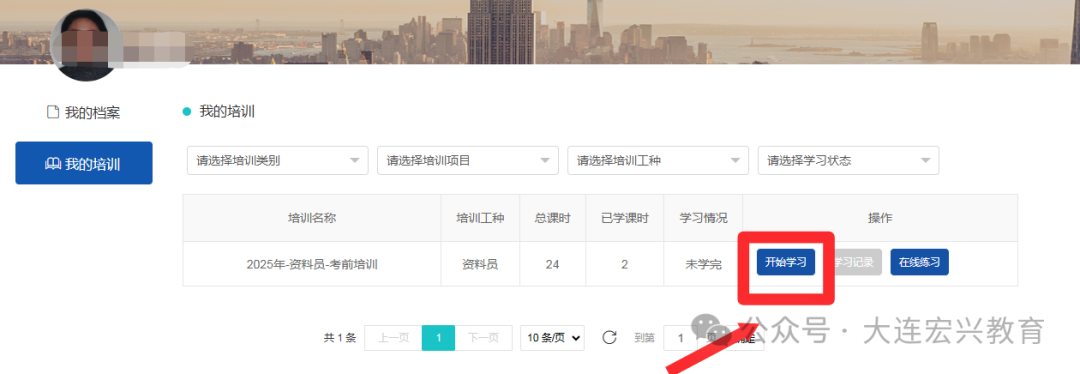The width and height of the screenshot is (1080, 374).
Task: Open 我的档案 in the sidebar
Action: pyautogui.click(x=83, y=112)
